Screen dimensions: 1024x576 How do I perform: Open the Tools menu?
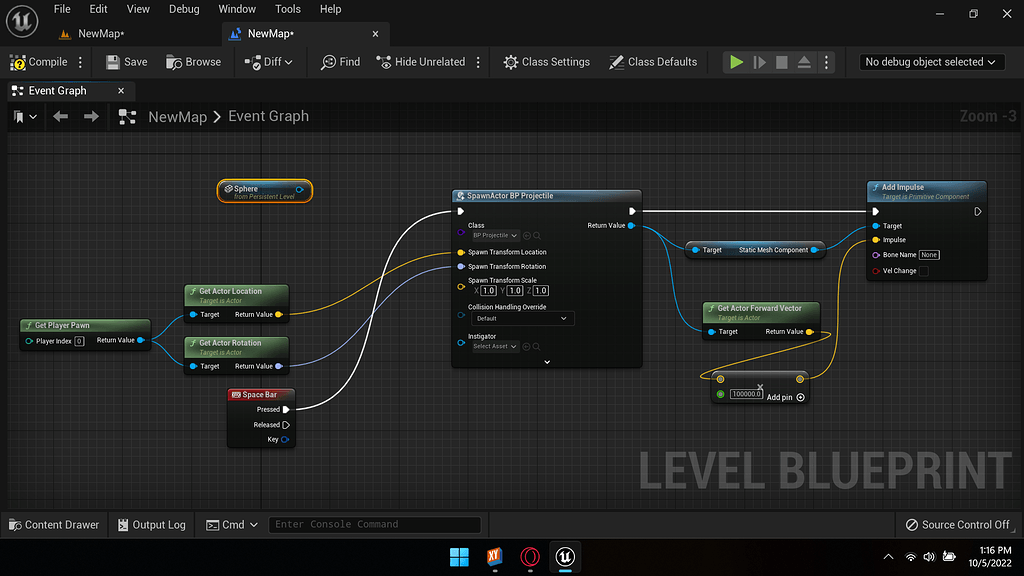point(287,9)
